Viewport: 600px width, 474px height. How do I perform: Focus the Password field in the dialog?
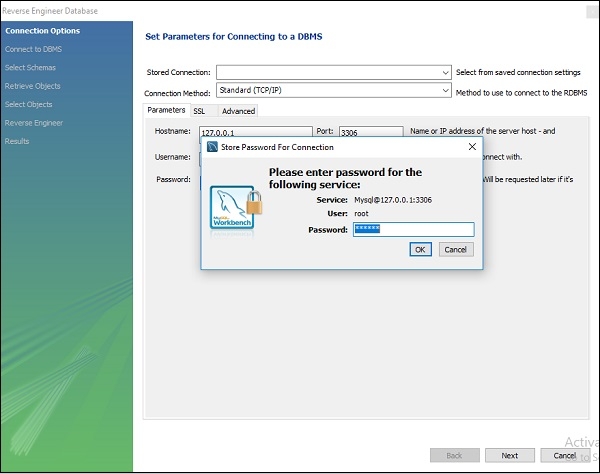coord(414,229)
